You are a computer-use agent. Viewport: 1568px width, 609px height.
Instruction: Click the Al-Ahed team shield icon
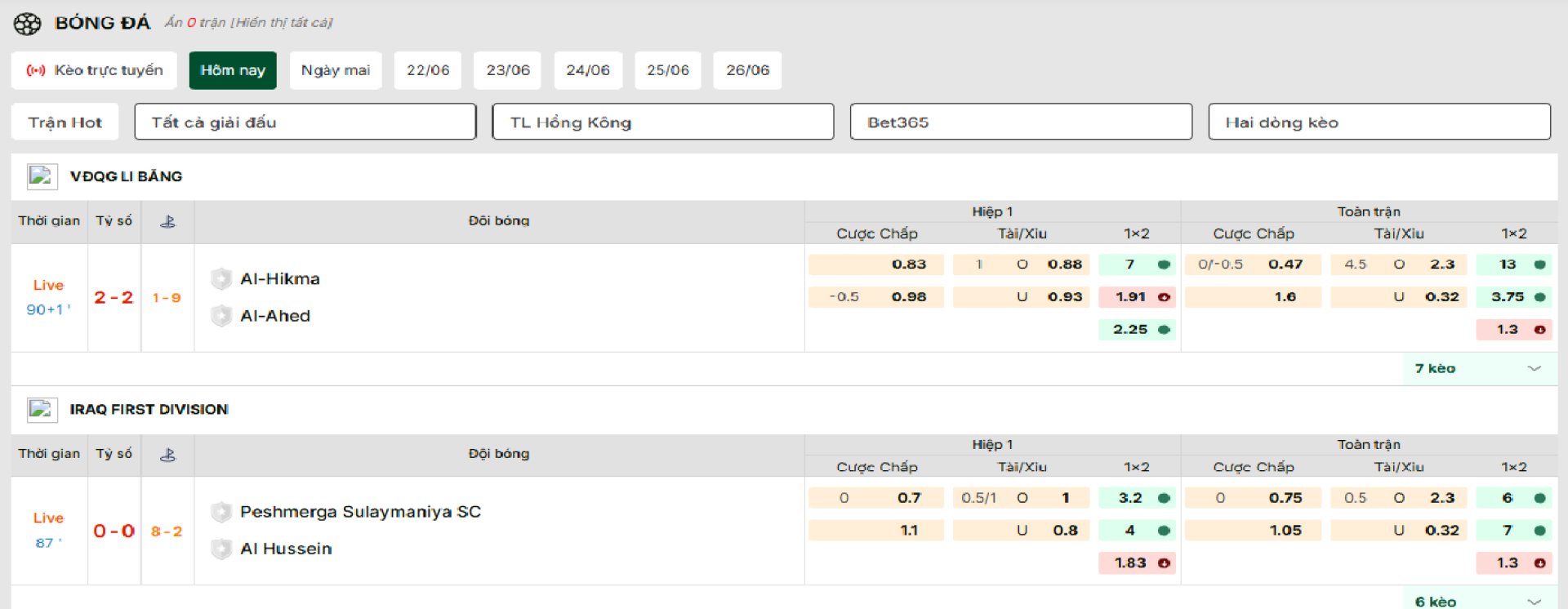pyautogui.click(x=221, y=316)
